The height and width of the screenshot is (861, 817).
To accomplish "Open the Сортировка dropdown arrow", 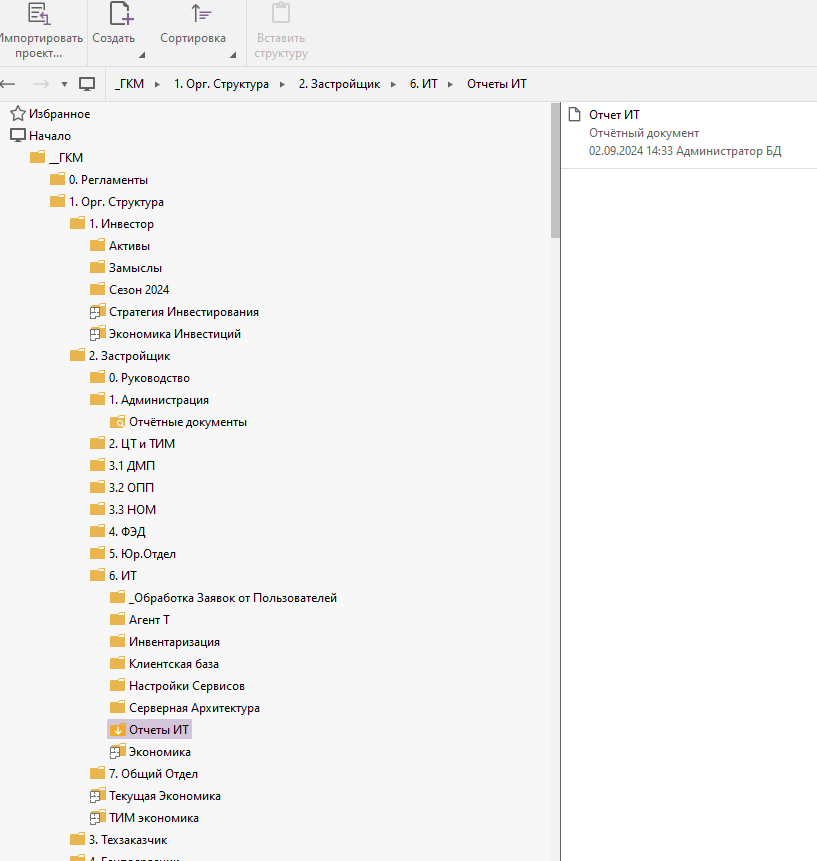I will click(233, 55).
